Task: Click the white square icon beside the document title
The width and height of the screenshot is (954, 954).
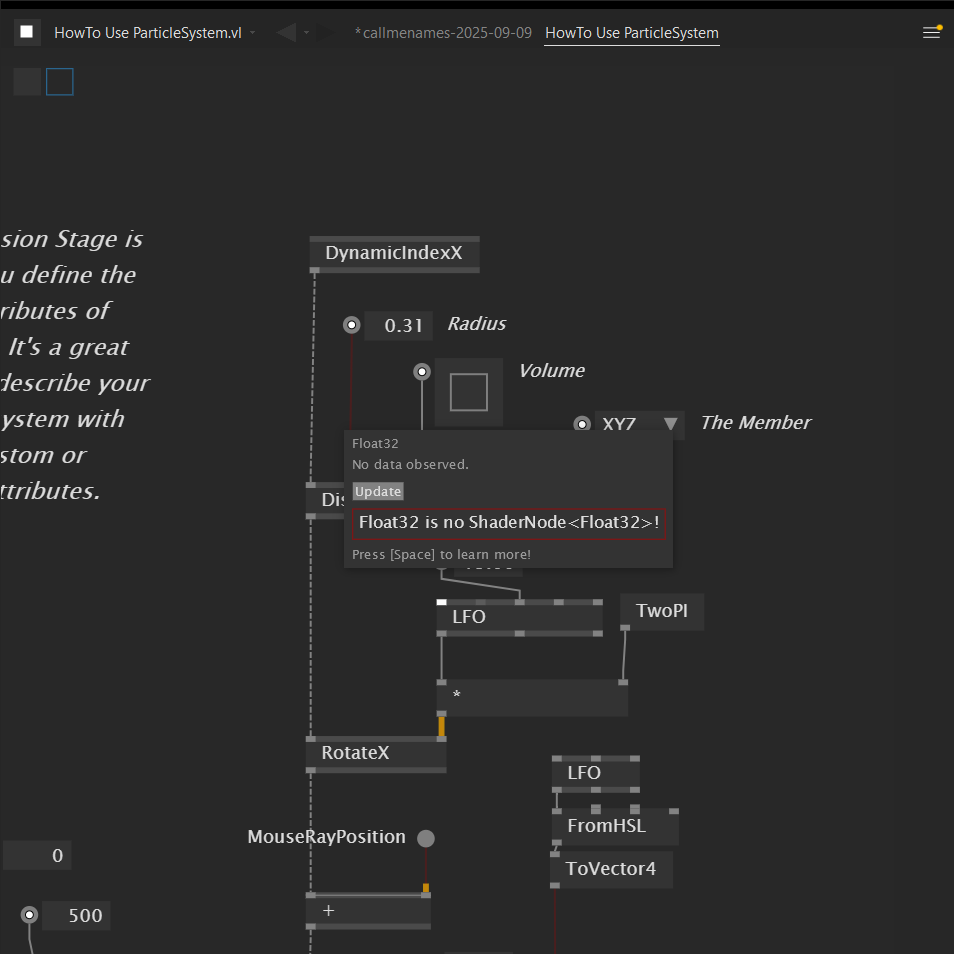Action: coord(27,32)
